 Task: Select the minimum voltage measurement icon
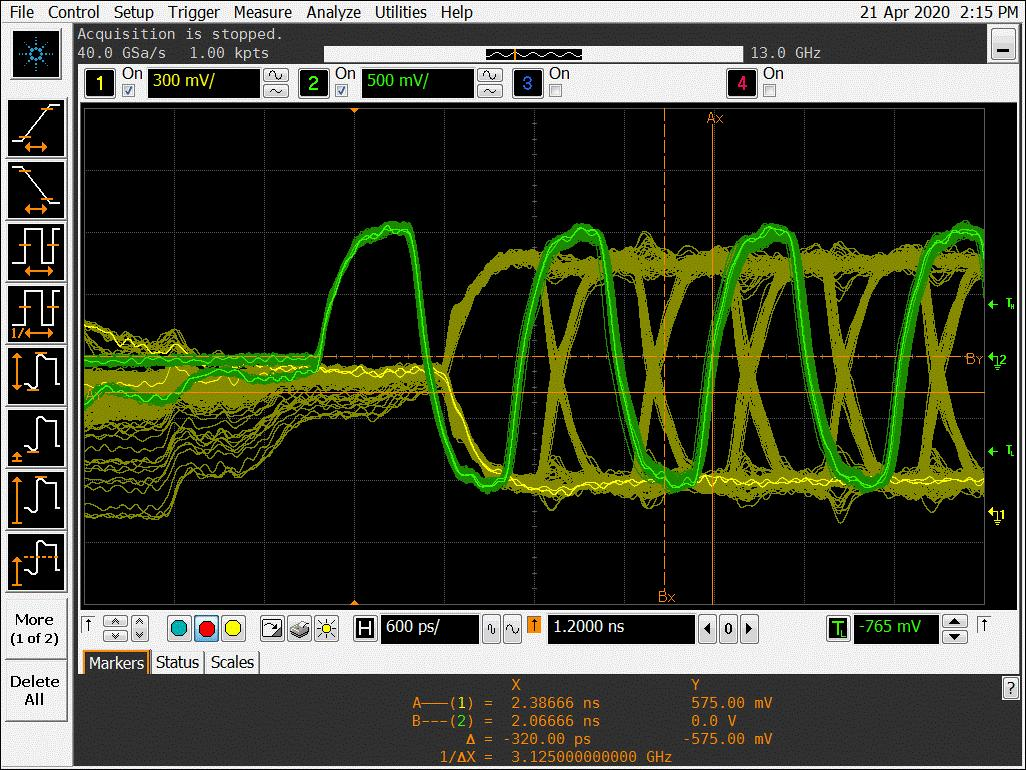click(x=36, y=438)
